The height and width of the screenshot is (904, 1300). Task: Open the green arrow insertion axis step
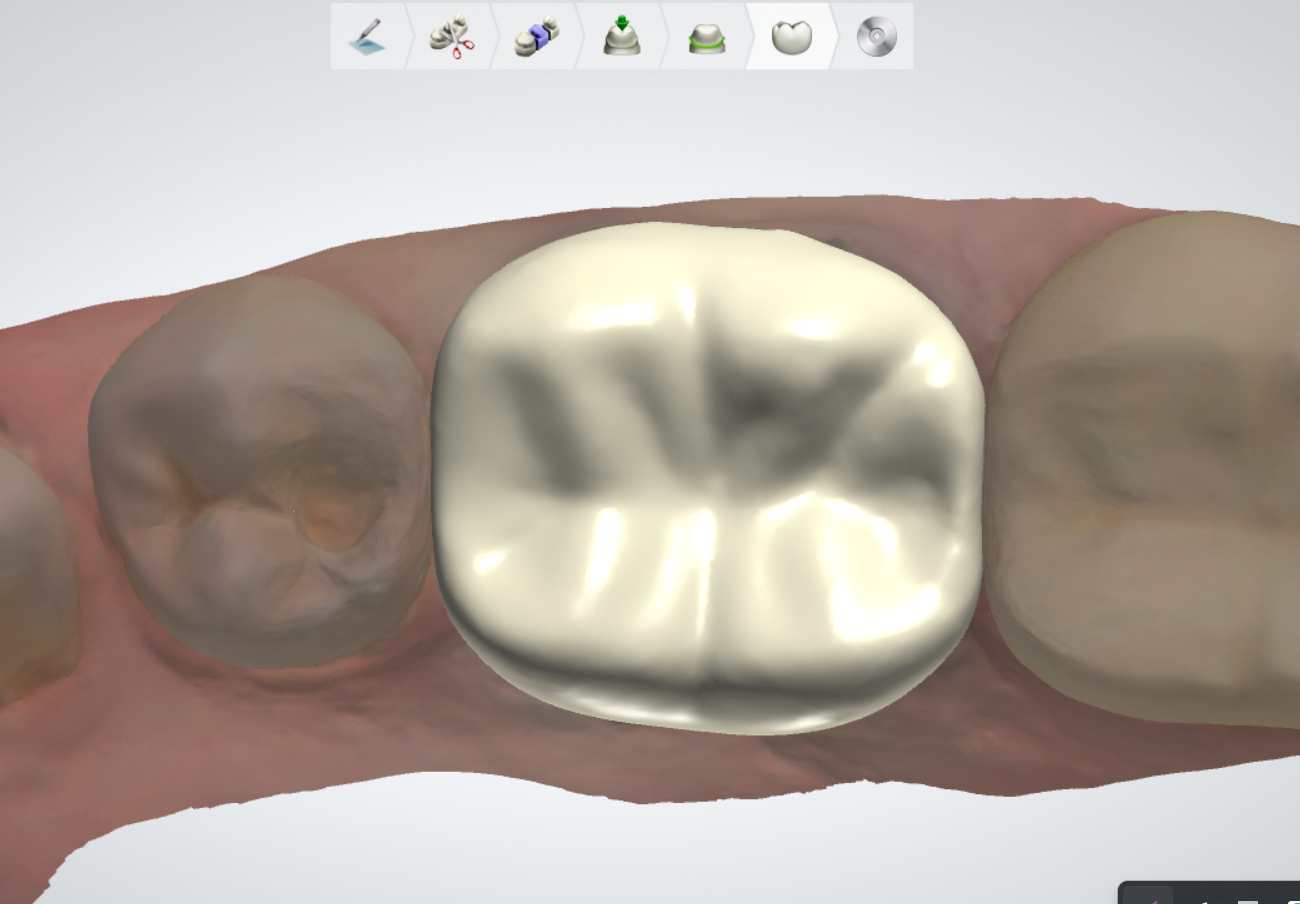click(621, 37)
